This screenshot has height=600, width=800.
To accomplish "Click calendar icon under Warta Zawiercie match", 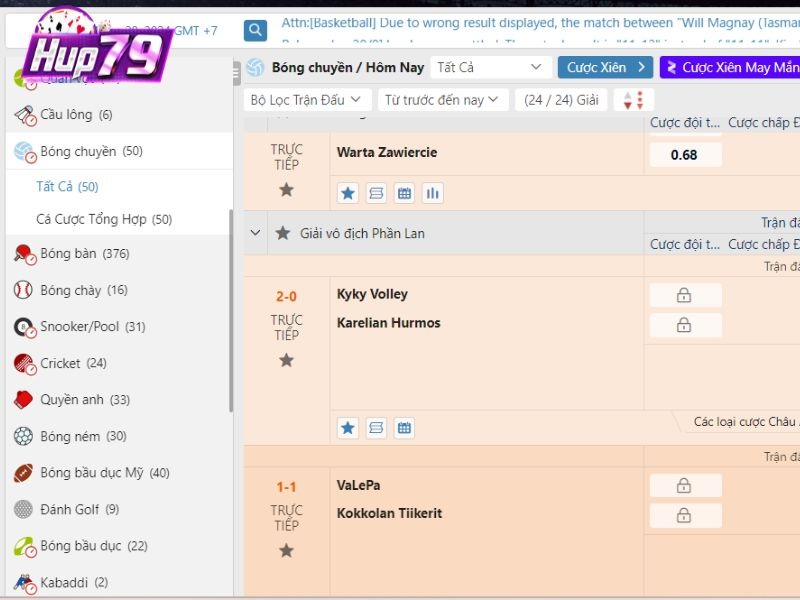I will (404, 193).
